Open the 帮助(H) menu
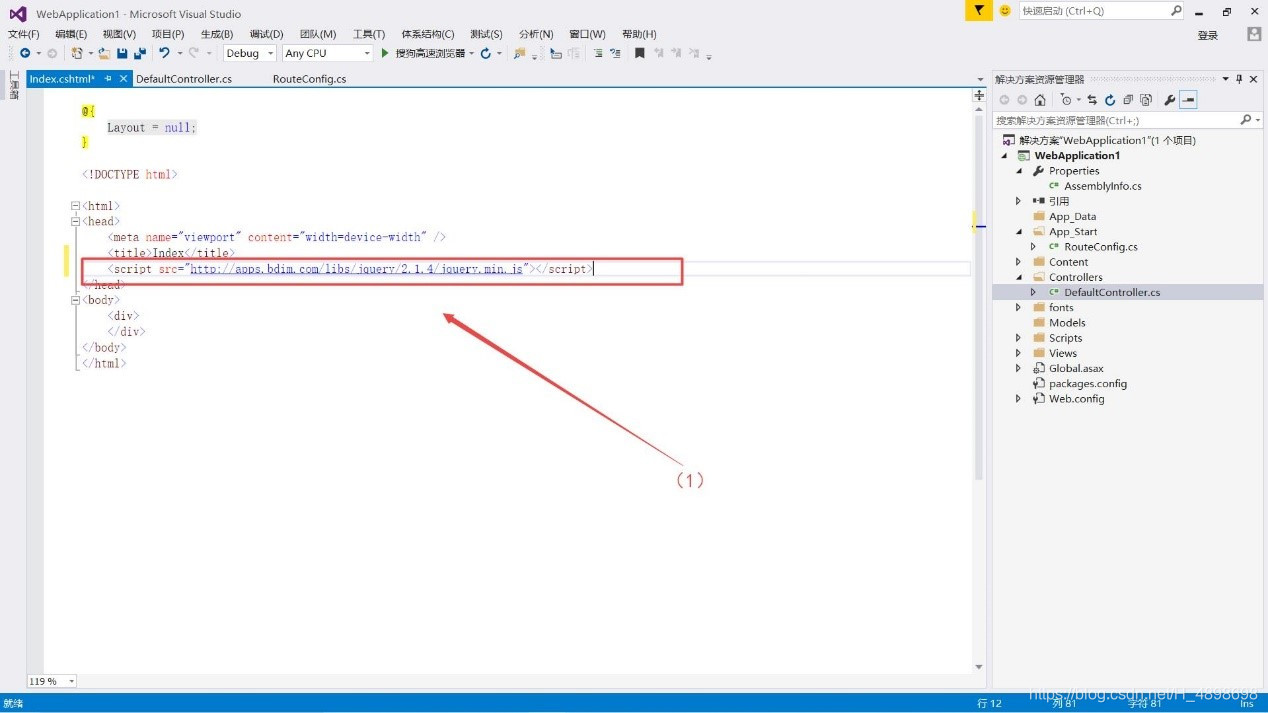 639,34
